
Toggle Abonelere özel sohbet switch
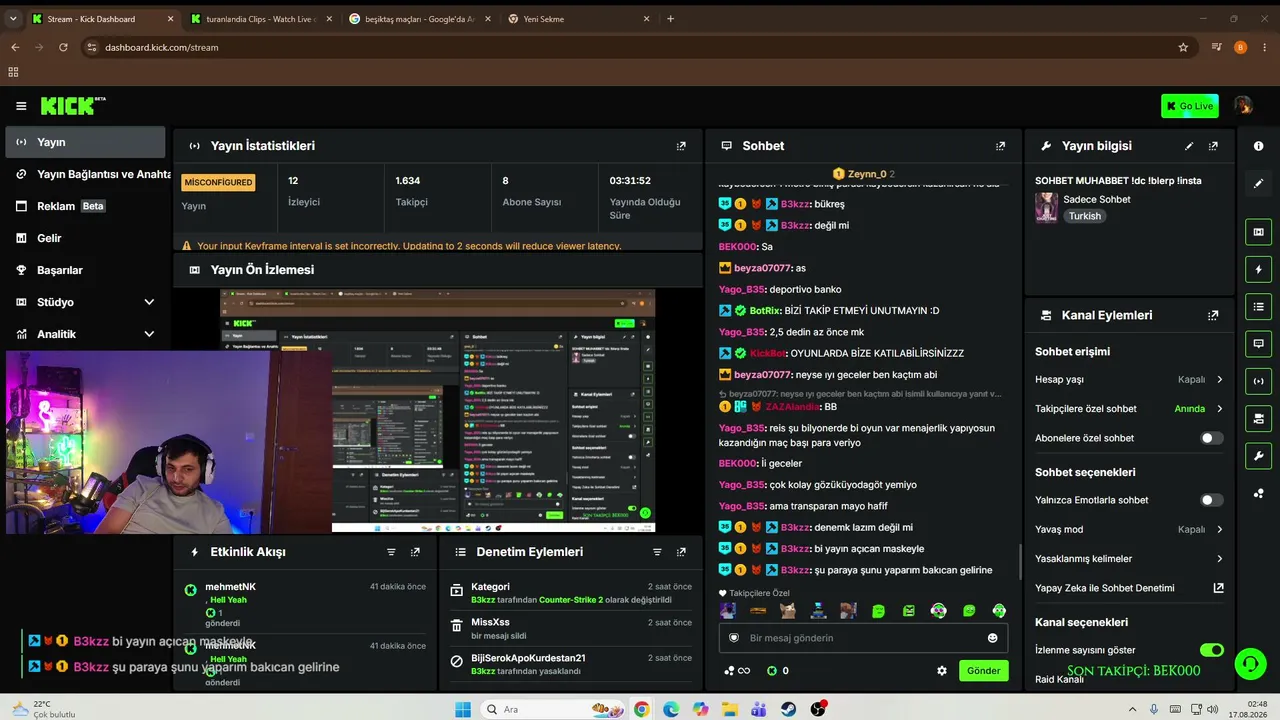click(x=1211, y=438)
